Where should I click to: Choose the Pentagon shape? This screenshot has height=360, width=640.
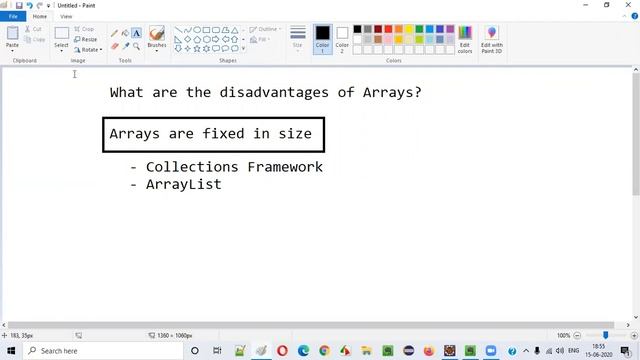[x=197, y=40]
